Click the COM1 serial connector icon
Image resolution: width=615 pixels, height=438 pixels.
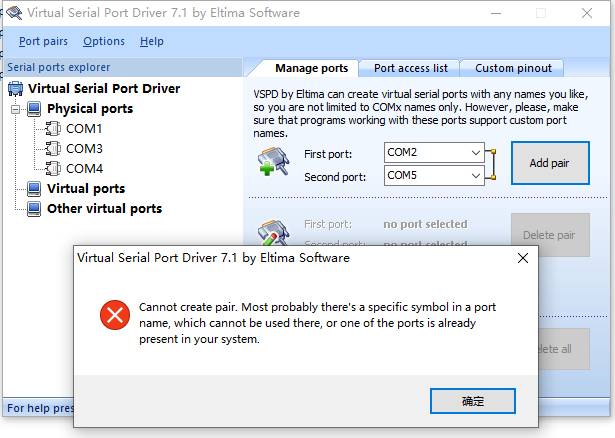(x=53, y=129)
